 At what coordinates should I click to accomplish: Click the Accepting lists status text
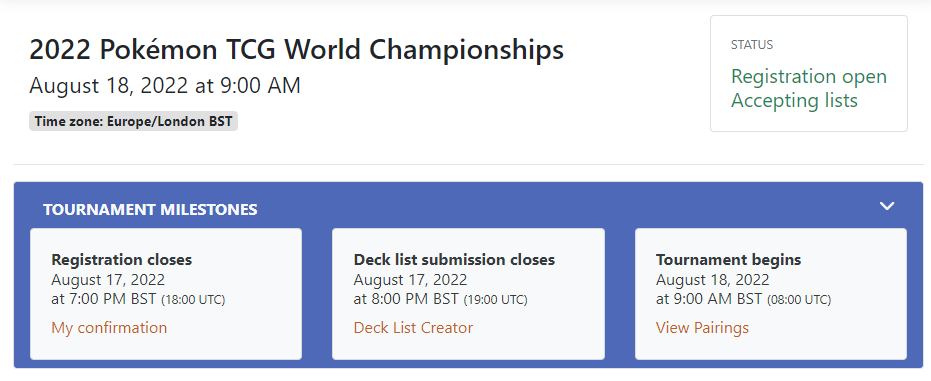pos(794,100)
